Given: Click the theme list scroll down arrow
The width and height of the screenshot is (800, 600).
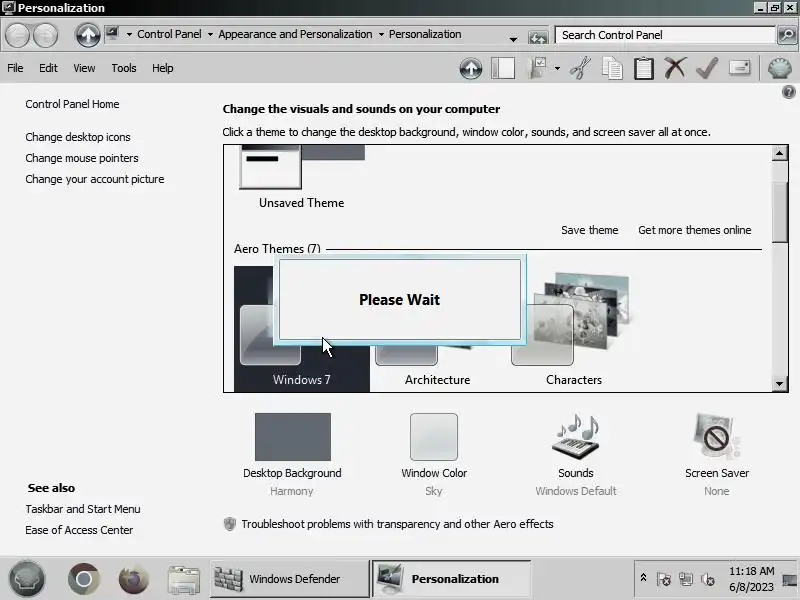Looking at the screenshot, I should [780, 384].
